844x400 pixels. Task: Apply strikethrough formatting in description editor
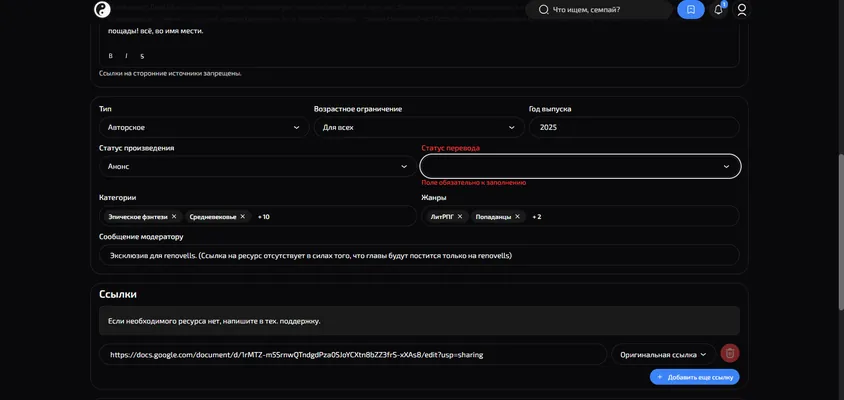coord(142,56)
